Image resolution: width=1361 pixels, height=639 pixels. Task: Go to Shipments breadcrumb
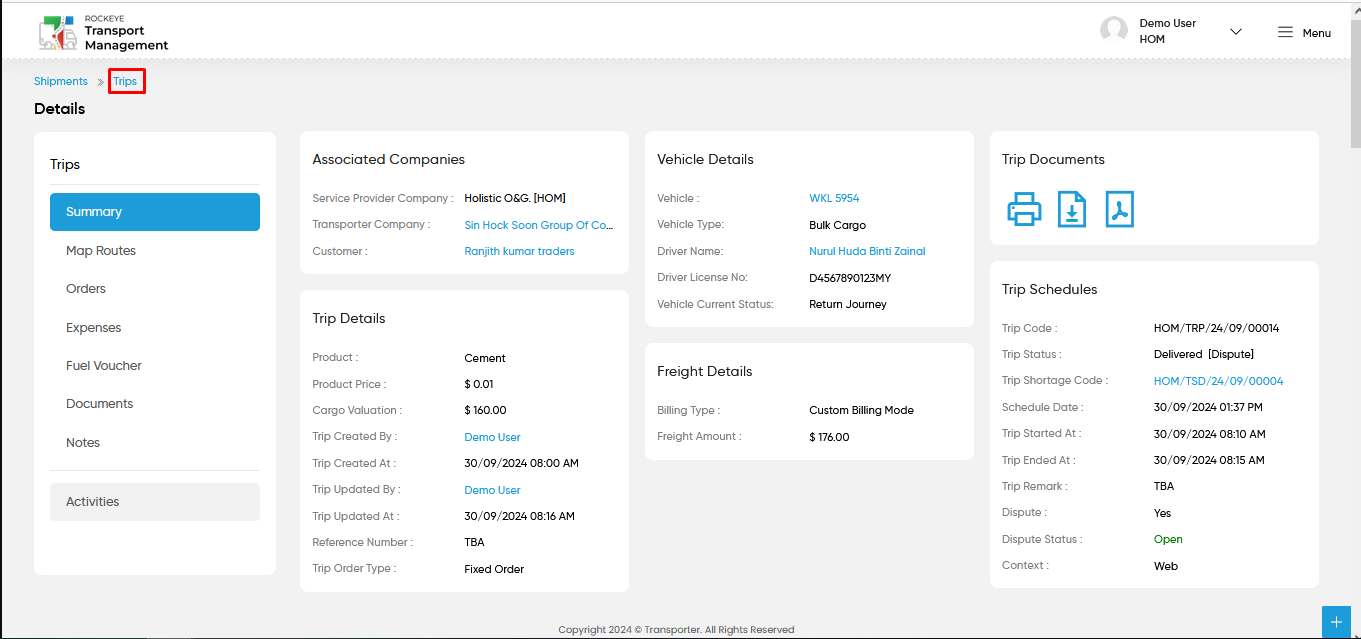tap(61, 81)
